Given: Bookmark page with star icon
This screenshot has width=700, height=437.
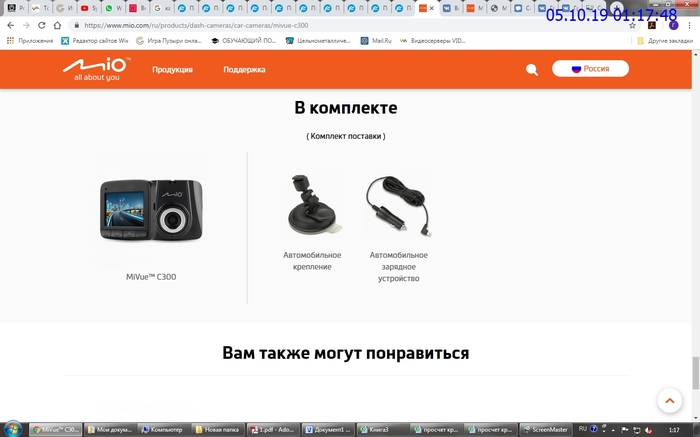Looking at the screenshot, I should (632, 25).
